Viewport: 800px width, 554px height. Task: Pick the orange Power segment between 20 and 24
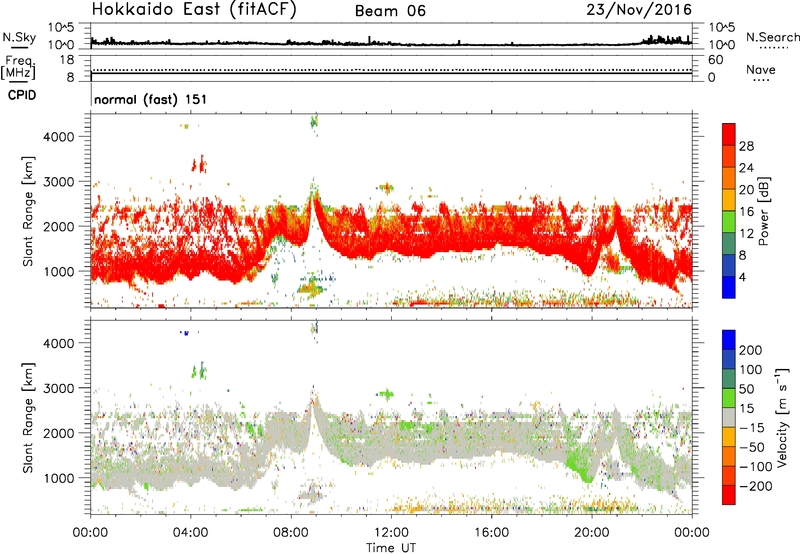click(729, 178)
